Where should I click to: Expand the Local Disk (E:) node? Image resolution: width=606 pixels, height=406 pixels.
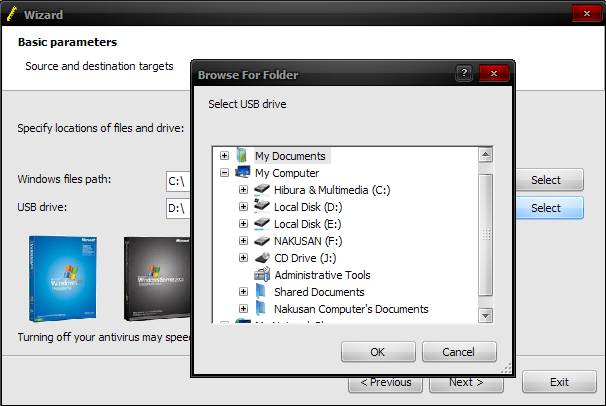coord(243,224)
